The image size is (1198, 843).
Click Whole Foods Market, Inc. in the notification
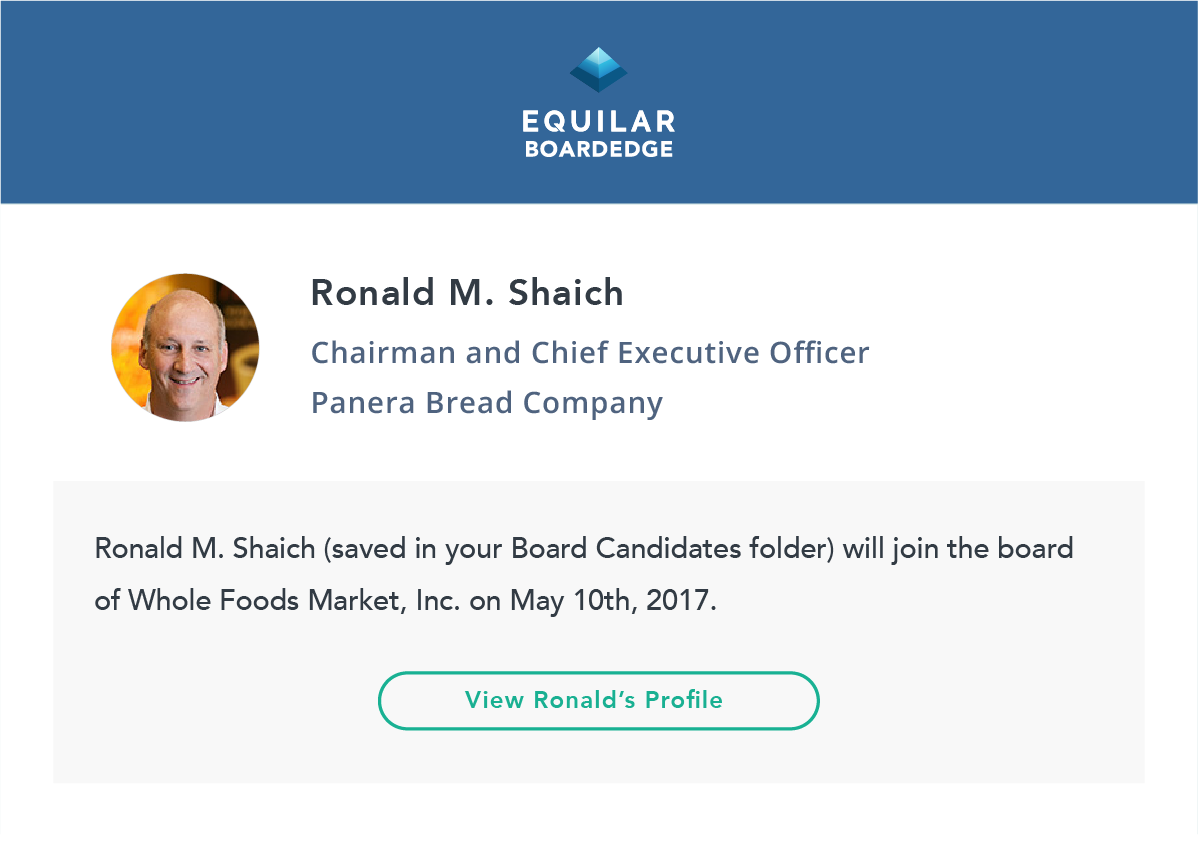[294, 601]
